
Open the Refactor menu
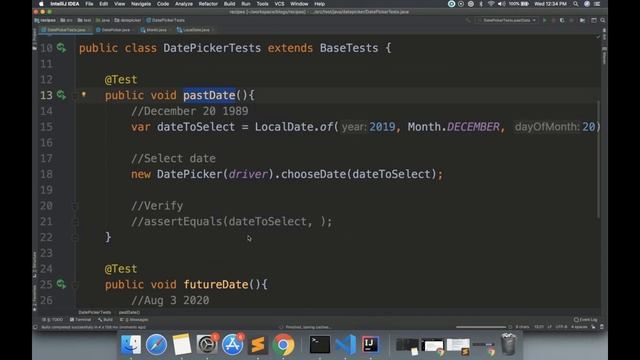point(208,4)
